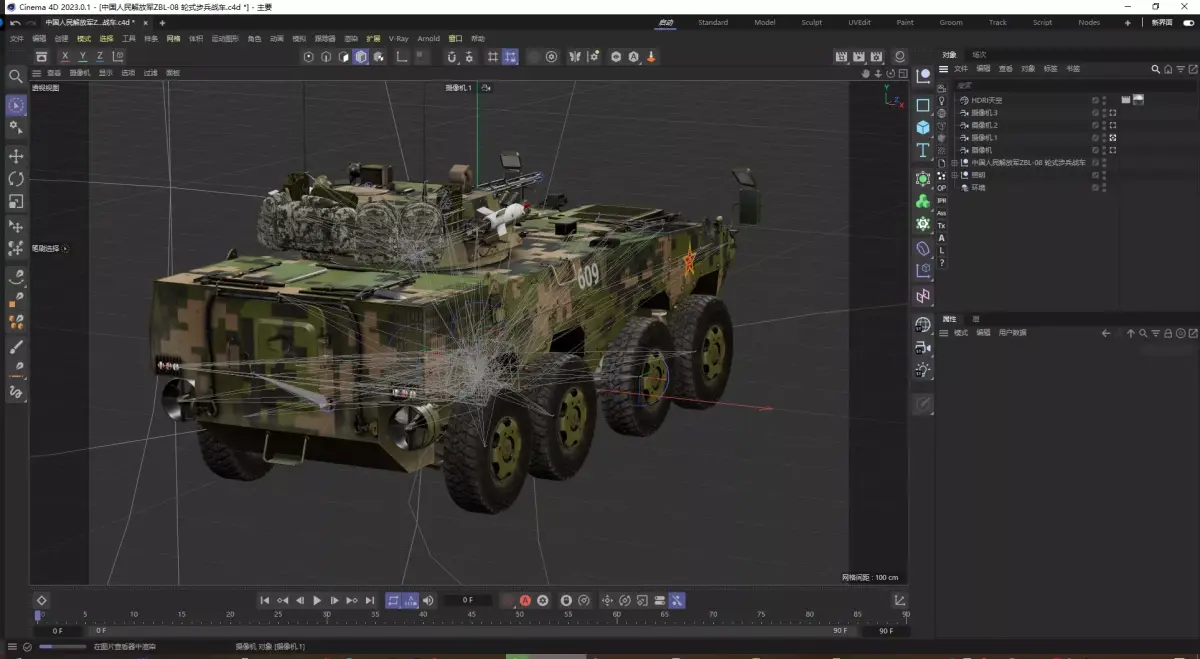The width and height of the screenshot is (1200, 659).
Task: Add a text spline object (T icon)
Action: pyautogui.click(x=923, y=151)
